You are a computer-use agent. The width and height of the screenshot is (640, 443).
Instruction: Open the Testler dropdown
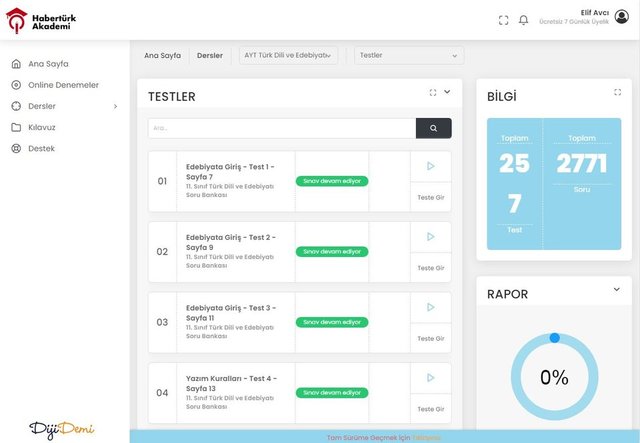(x=409, y=56)
